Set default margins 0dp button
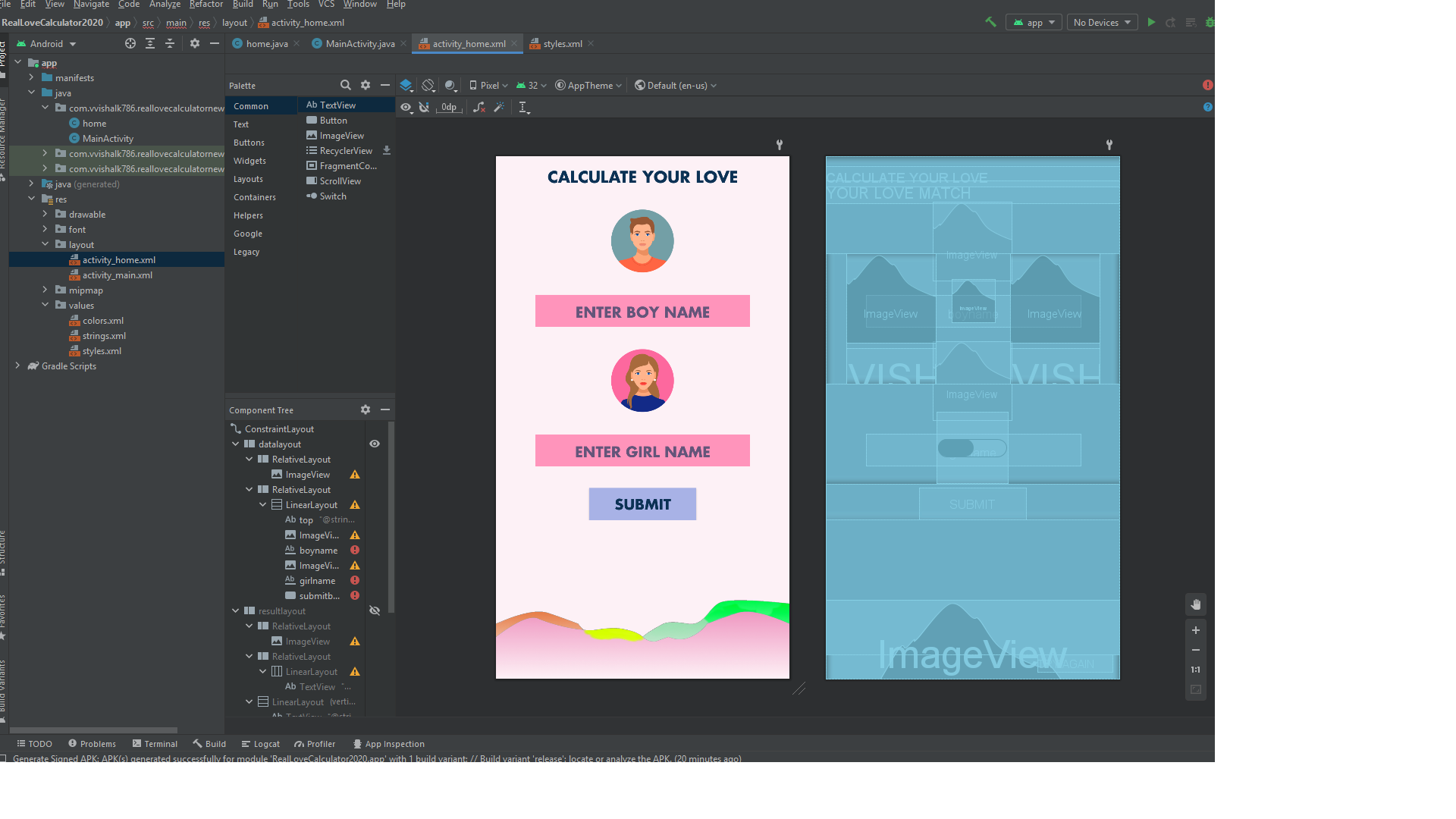Image resolution: width=1456 pixels, height=819 pixels. coord(449,108)
